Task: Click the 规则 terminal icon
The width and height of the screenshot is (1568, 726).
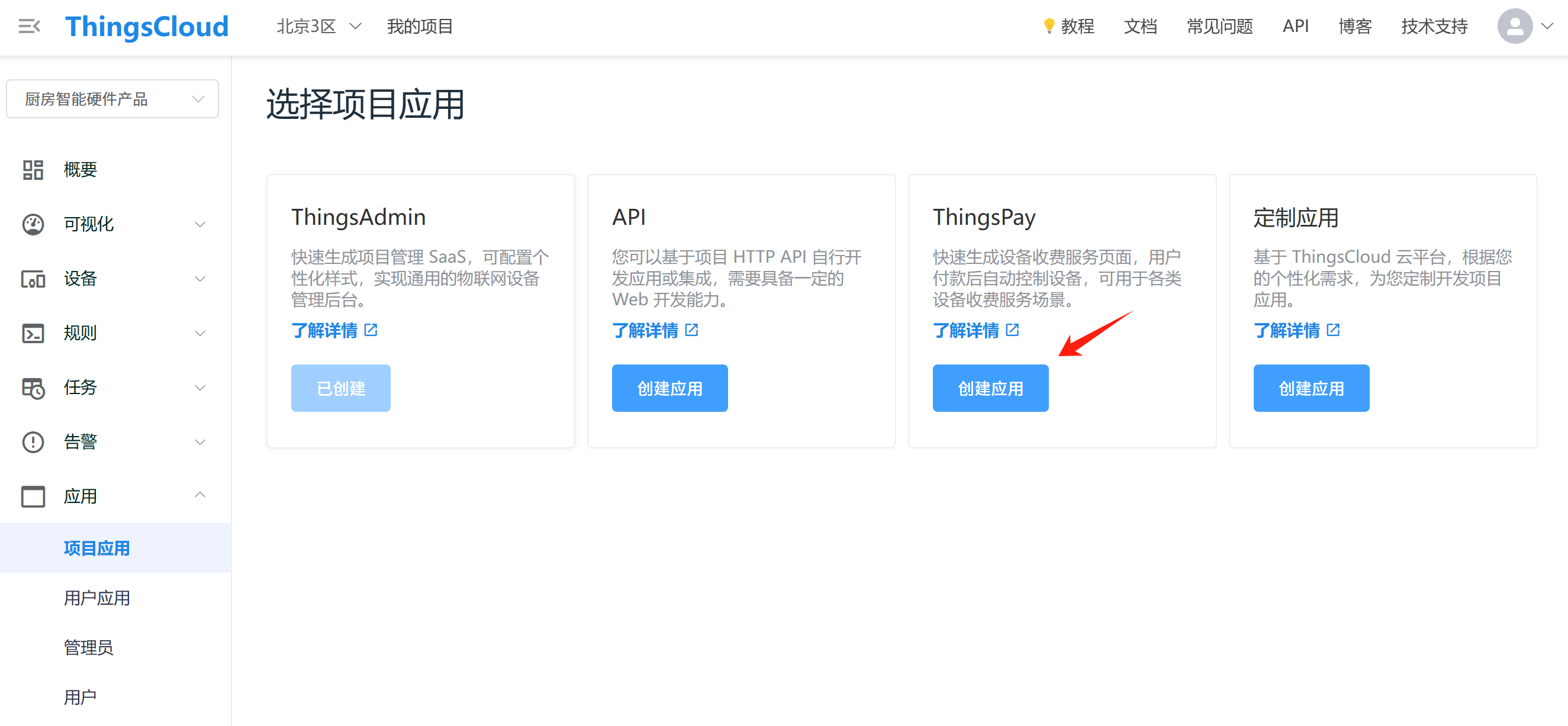Action: pyautogui.click(x=33, y=333)
